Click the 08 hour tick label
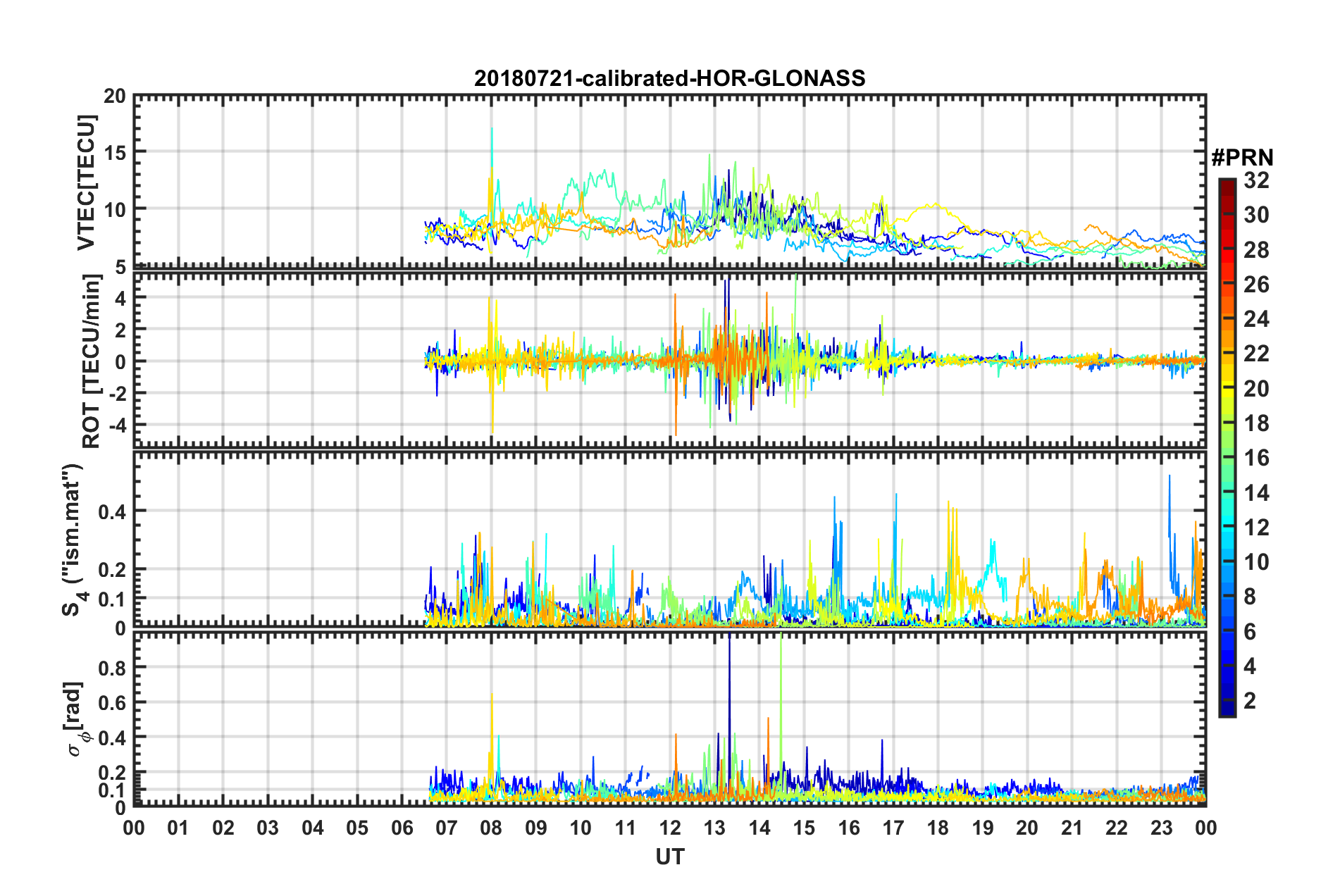 (x=491, y=828)
